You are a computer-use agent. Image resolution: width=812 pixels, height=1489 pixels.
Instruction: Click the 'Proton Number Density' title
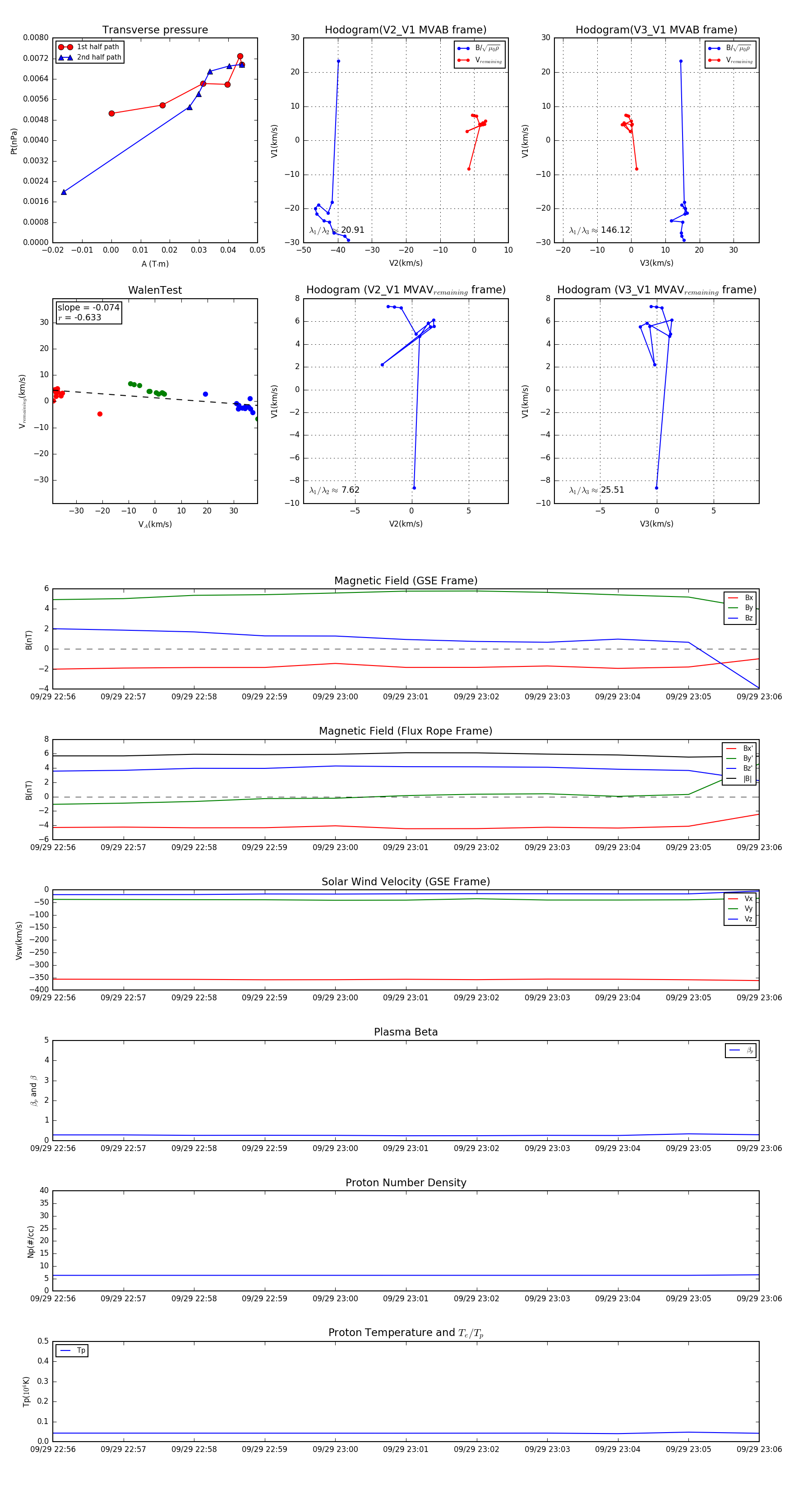406,1183
